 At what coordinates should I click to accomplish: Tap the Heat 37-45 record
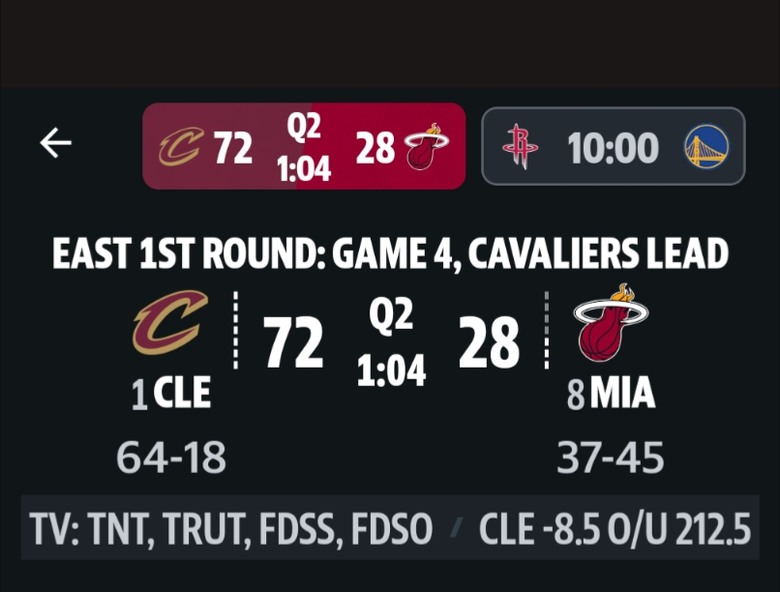pyautogui.click(x=610, y=457)
